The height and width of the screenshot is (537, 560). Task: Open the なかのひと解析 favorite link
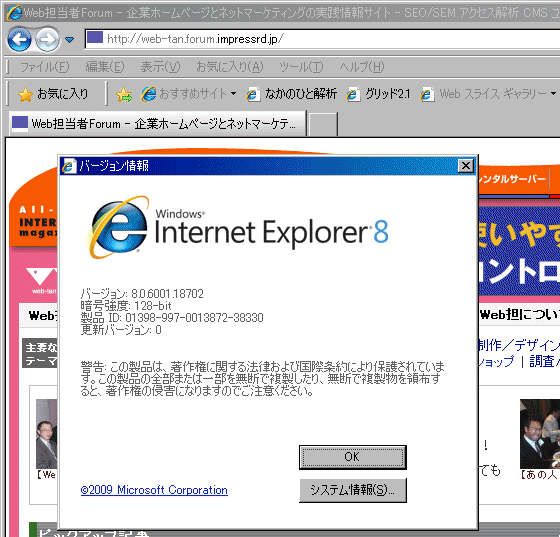(x=291, y=94)
